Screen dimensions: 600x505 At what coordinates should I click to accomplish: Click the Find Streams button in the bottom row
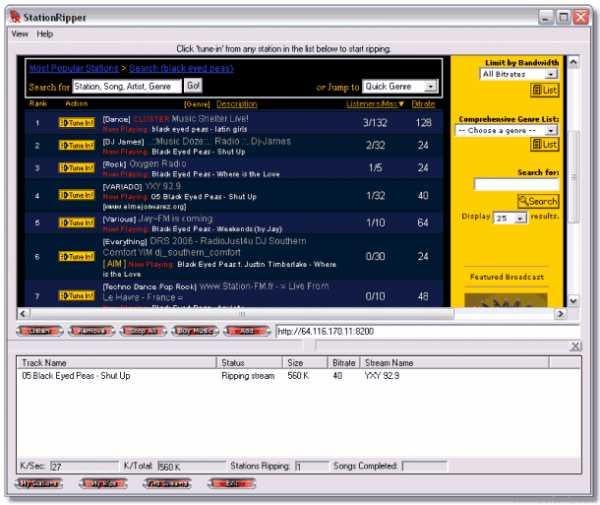coord(167,484)
